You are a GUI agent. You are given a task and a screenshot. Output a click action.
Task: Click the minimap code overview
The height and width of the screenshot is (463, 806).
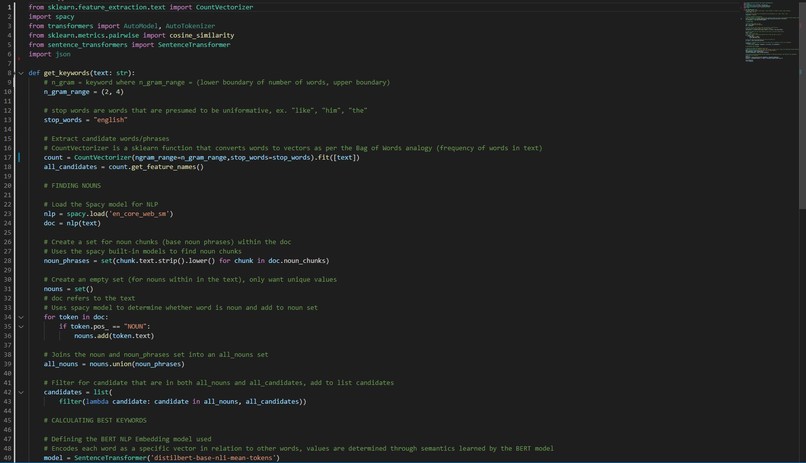click(770, 32)
